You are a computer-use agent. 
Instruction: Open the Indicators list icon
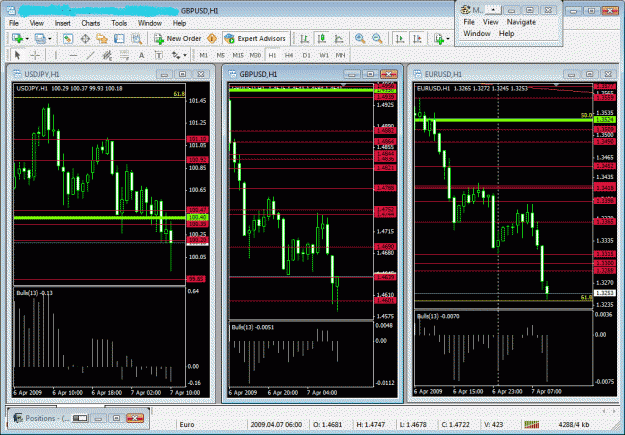point(439,39)
